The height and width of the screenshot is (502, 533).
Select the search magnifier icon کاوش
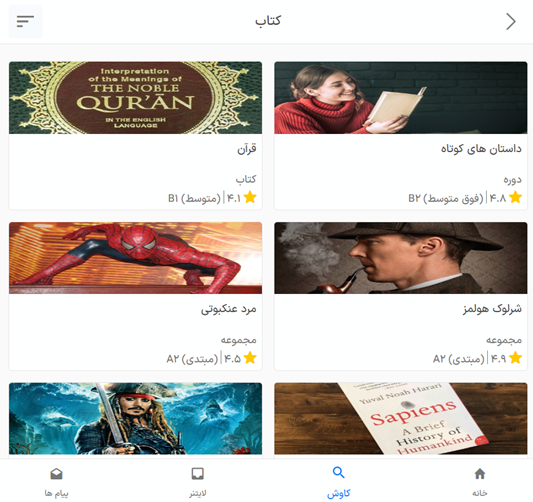tap(339, 472)
